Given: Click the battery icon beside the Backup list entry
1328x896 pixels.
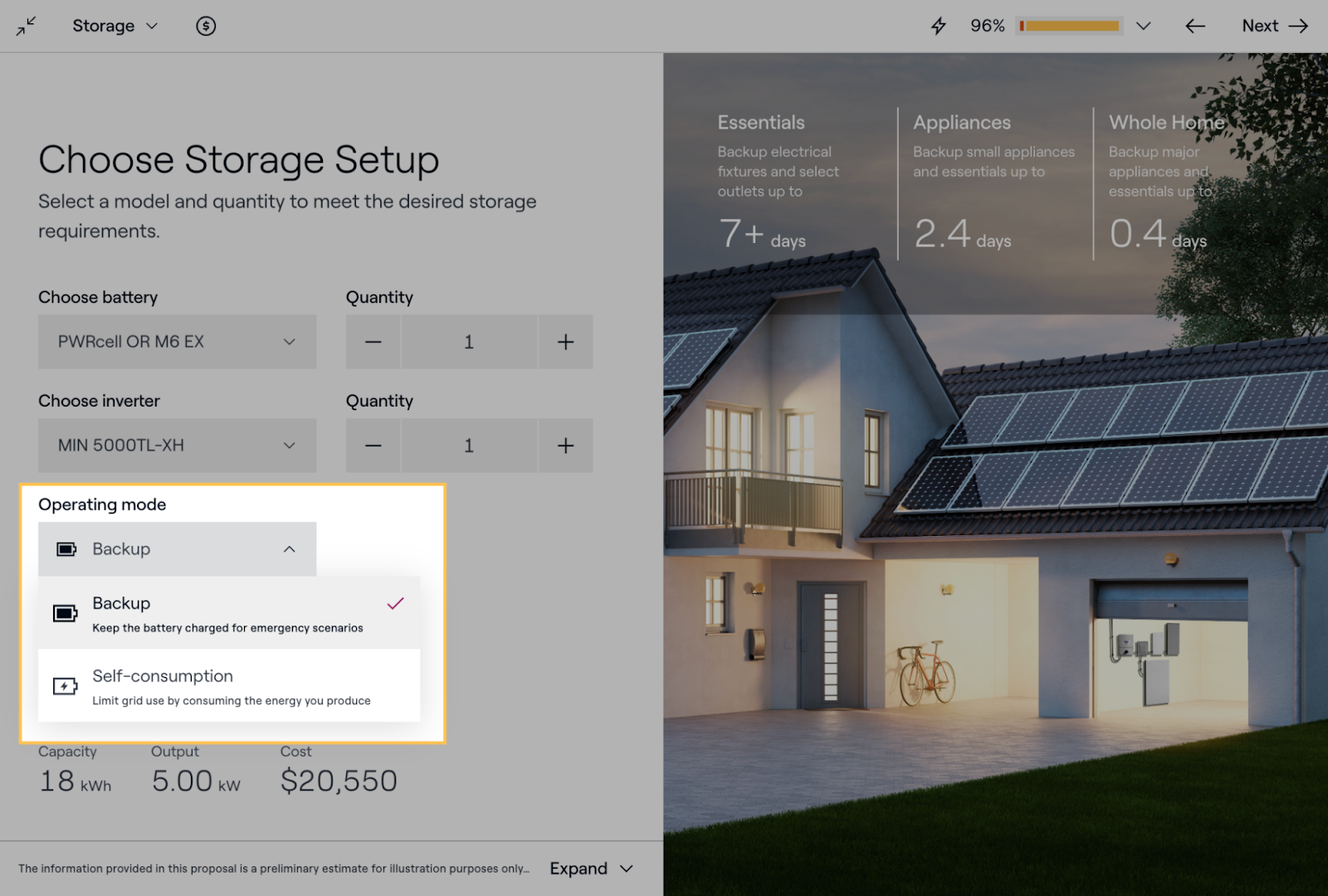Looking at the screenshot, I should pos(64,612).
